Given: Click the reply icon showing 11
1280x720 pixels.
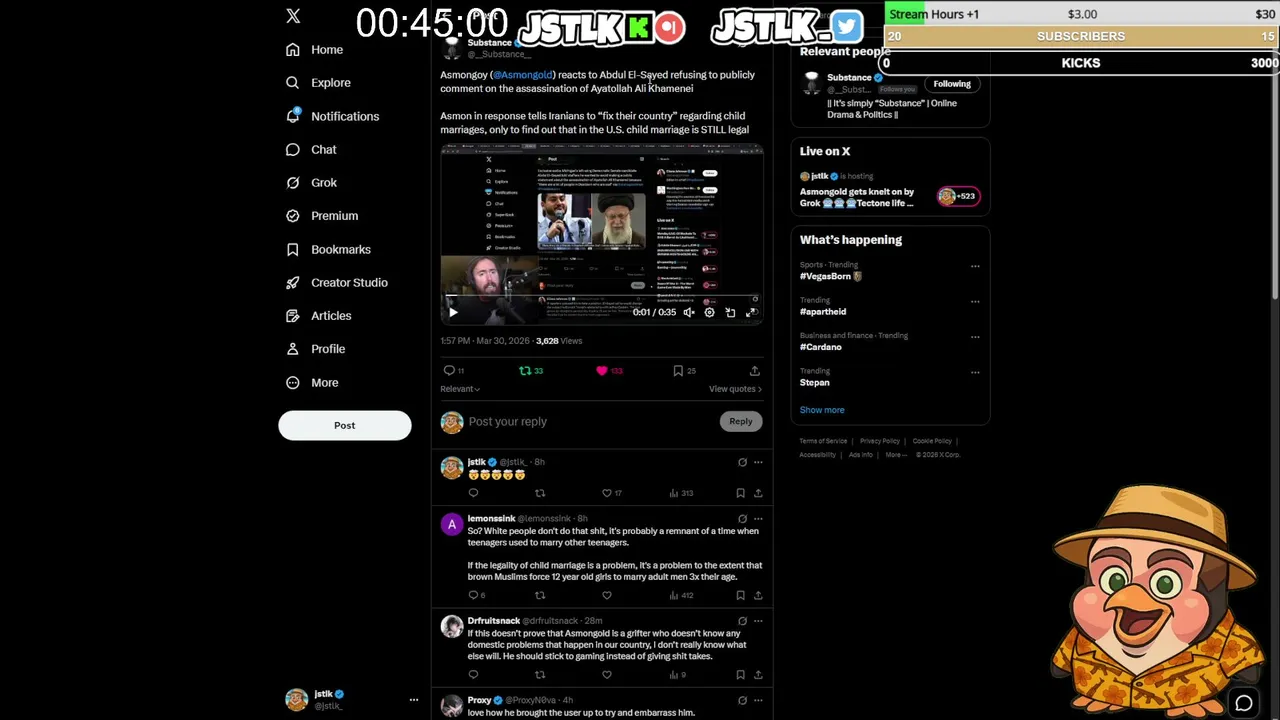Looking at the screenshot, I should point(454,371).
